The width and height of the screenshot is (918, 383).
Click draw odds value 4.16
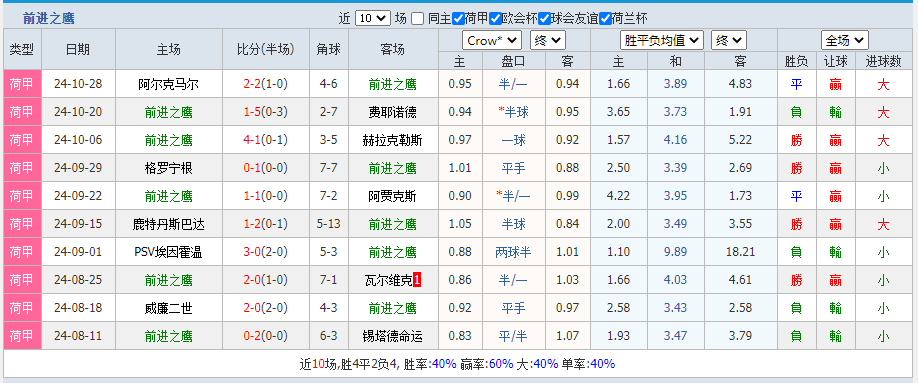tap(675, 141)
